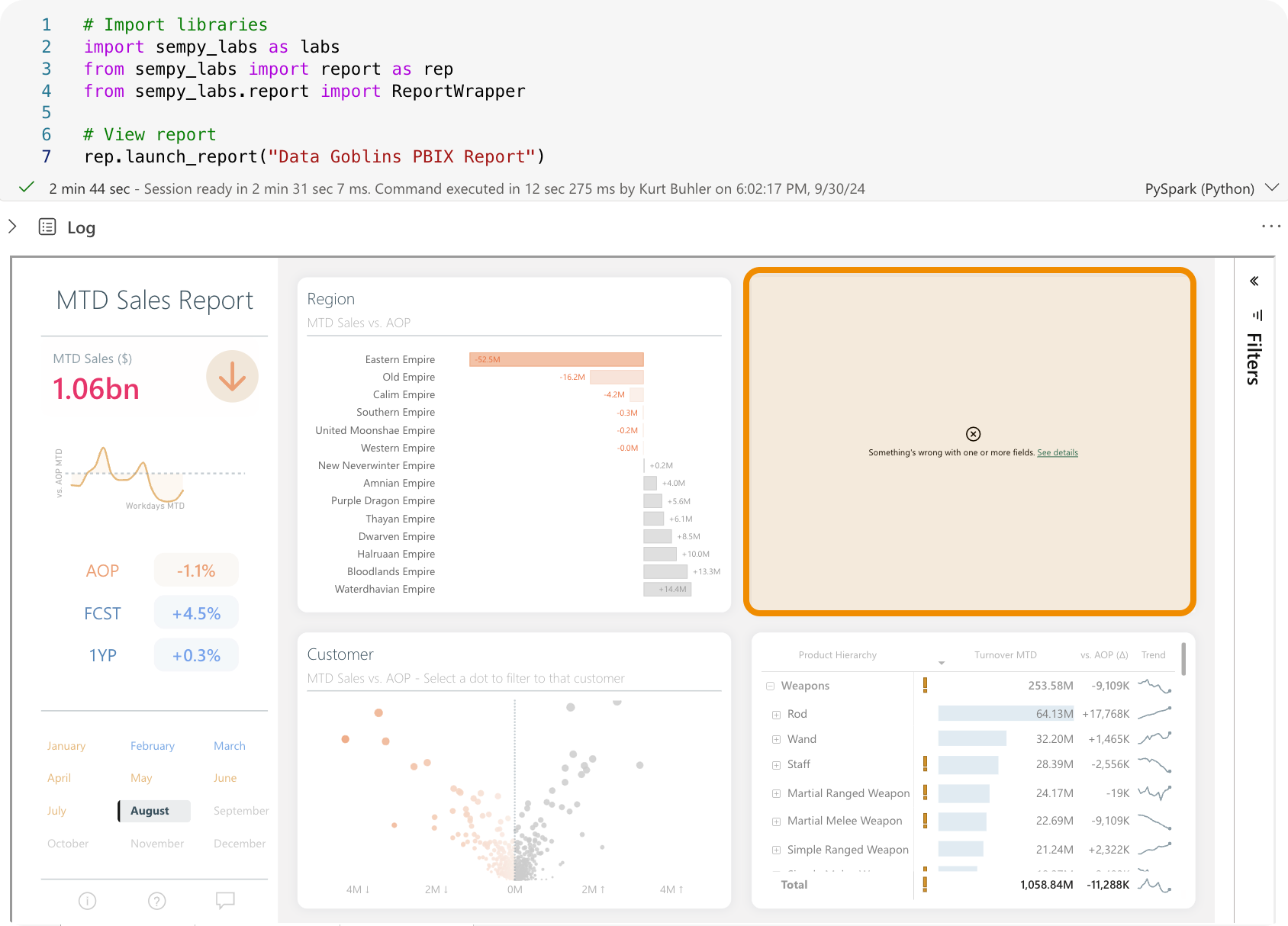The width and height of the screenshot is (1288, 926).
Task: Click the info circle icon below the months
Action: click(86, 901)
